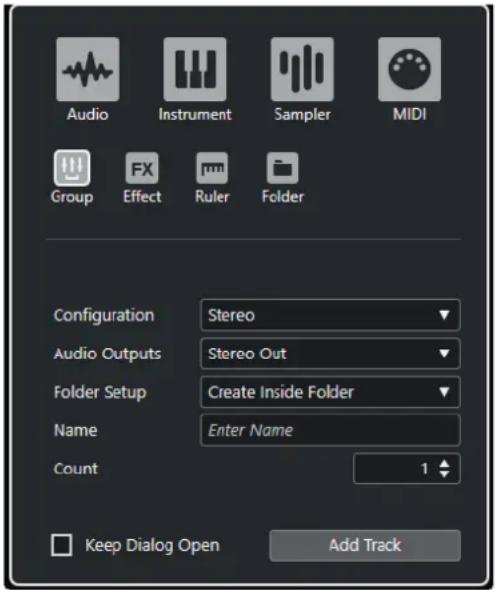Select the Audio track type icon

pyautogui.click(x=88, y=69)
